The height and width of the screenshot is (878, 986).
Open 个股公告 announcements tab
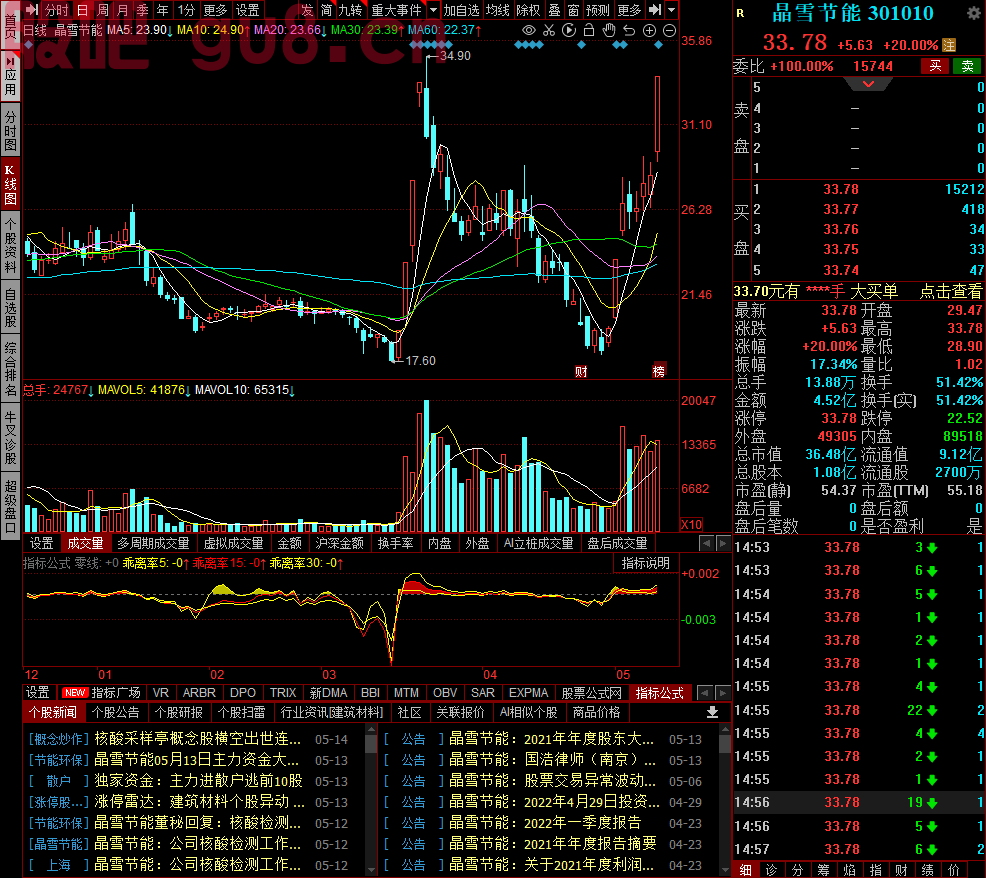[x=116, y=712]
